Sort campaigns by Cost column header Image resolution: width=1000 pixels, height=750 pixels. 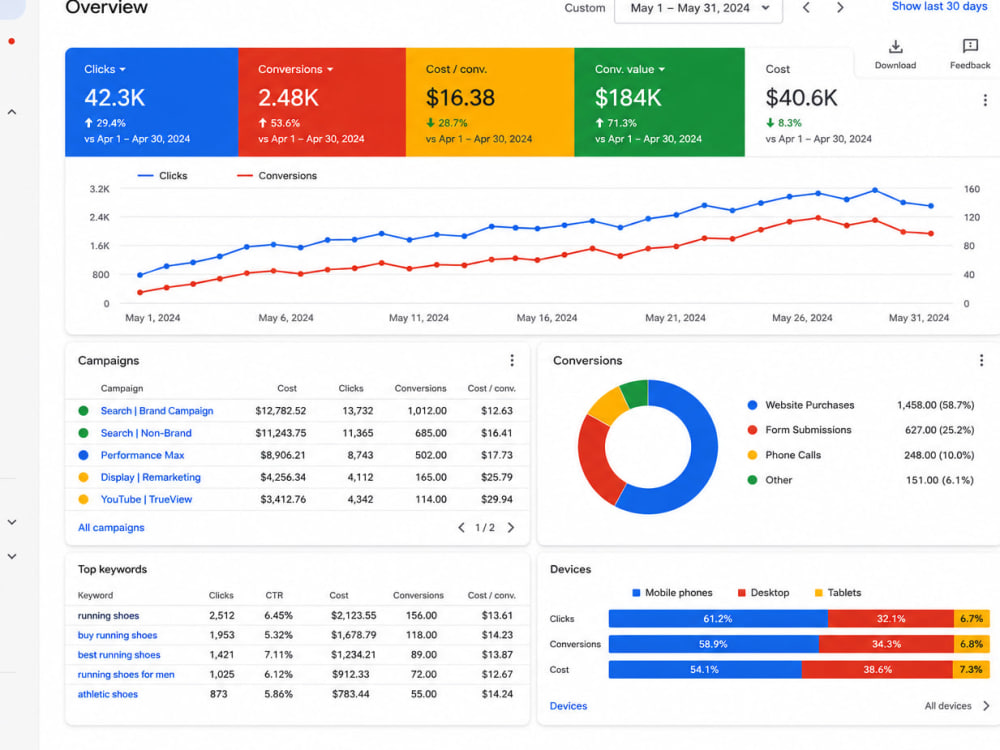pos(287,388)
